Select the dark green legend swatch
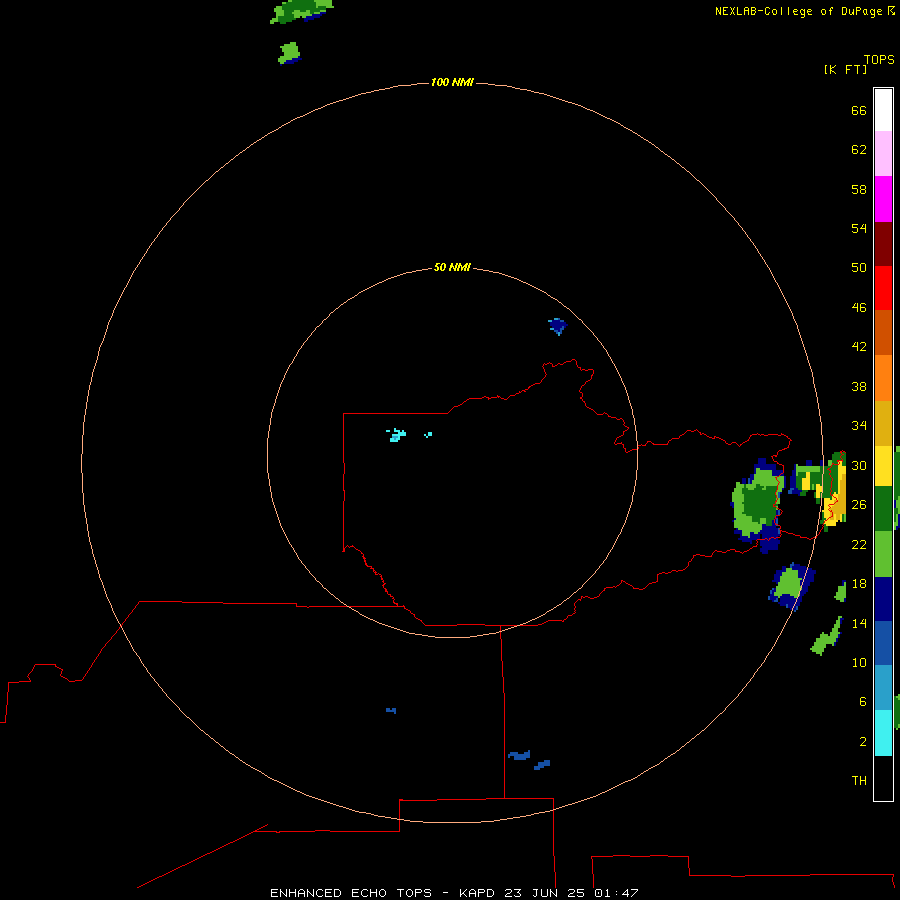Image resolution: width=900 pixels, height=900 pixels. pyautogui.click(x=883, y=509)
